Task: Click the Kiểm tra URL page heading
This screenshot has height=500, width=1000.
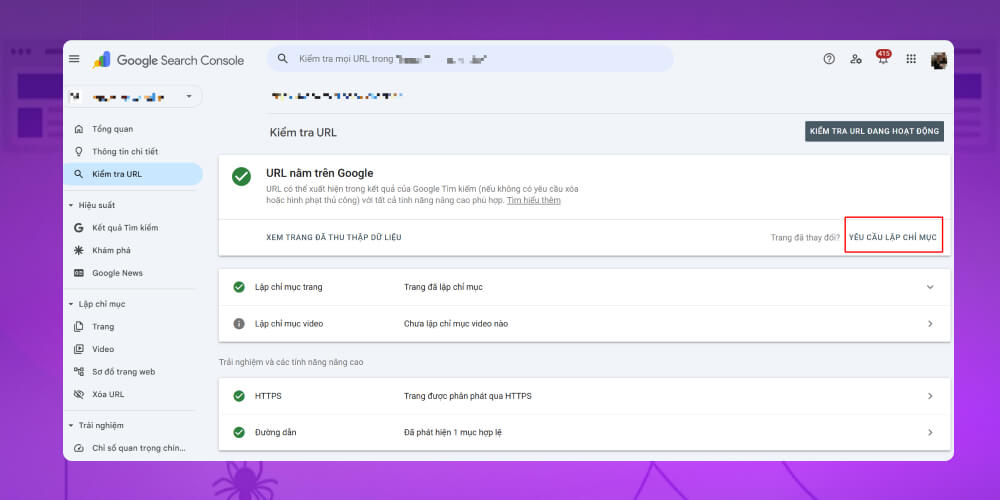Action: (303, 133)
